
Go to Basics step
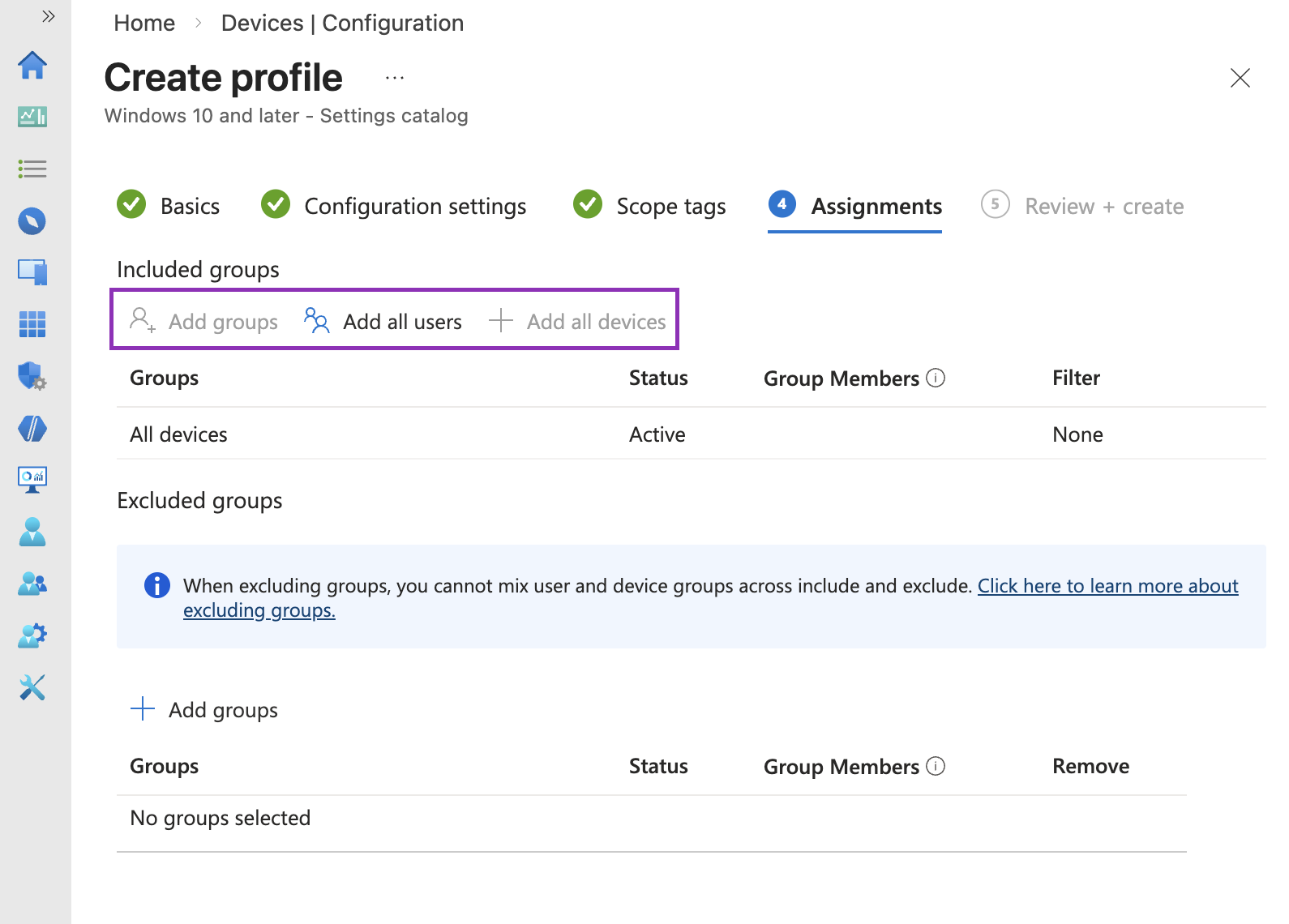[169, 206]
